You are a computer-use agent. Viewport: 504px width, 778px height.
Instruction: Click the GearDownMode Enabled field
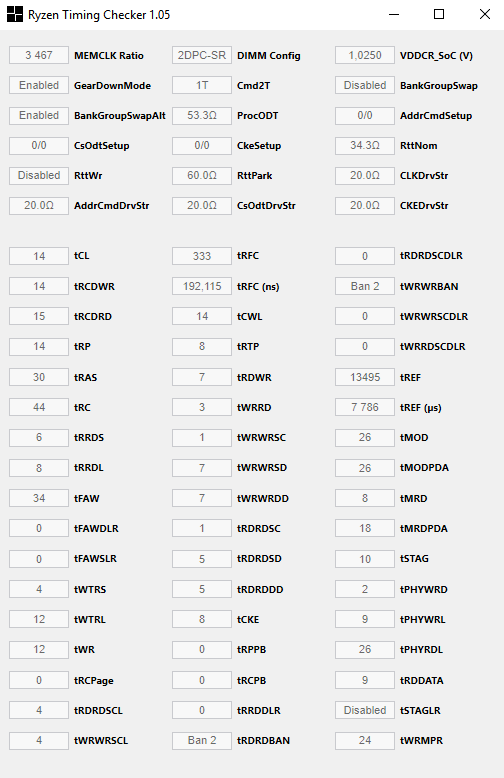(x=39, y=85)
